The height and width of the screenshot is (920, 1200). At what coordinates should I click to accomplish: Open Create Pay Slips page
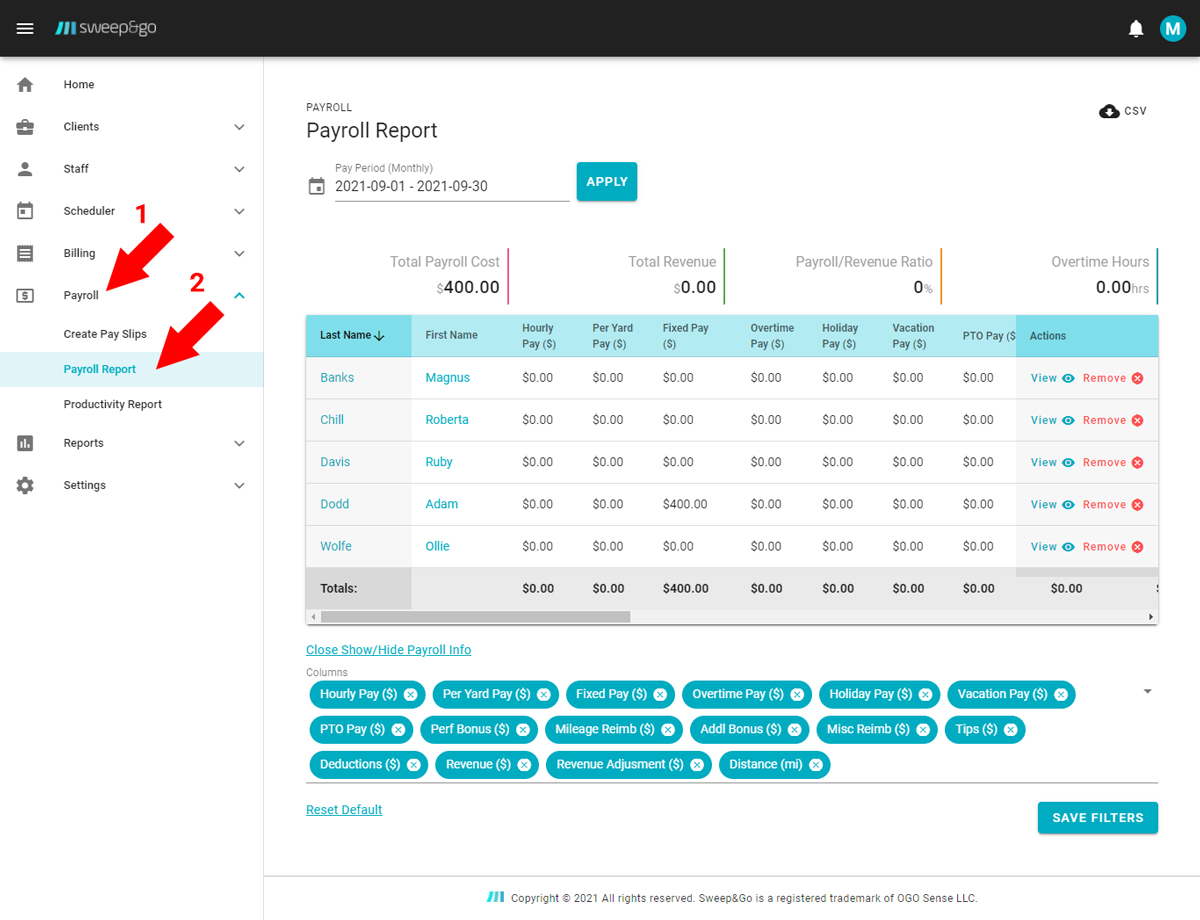pos(105,334)
